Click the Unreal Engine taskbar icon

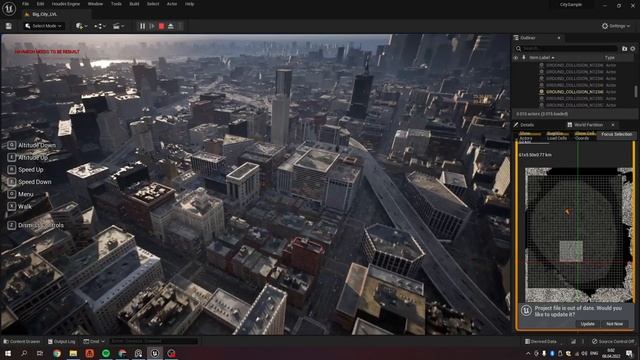[x=155, y=353]
